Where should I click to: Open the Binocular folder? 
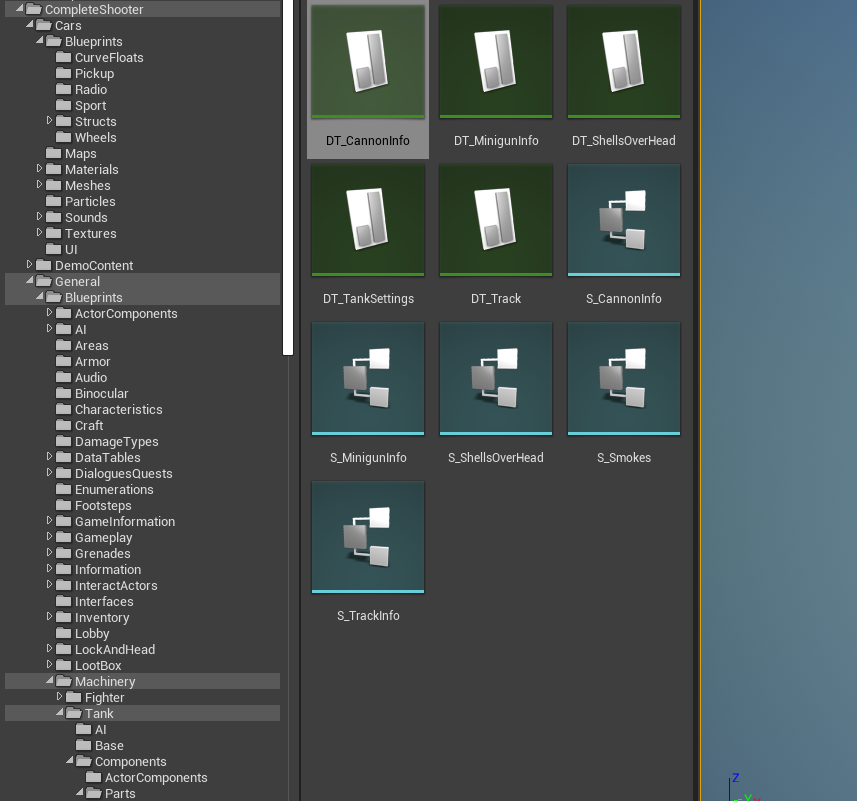pos(92,393)
